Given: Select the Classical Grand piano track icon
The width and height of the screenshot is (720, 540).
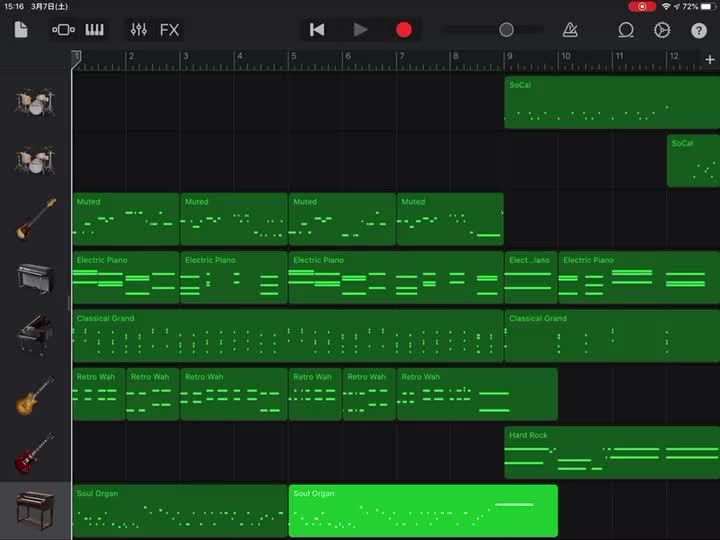Looking at the screenshot, I should 35,336.
